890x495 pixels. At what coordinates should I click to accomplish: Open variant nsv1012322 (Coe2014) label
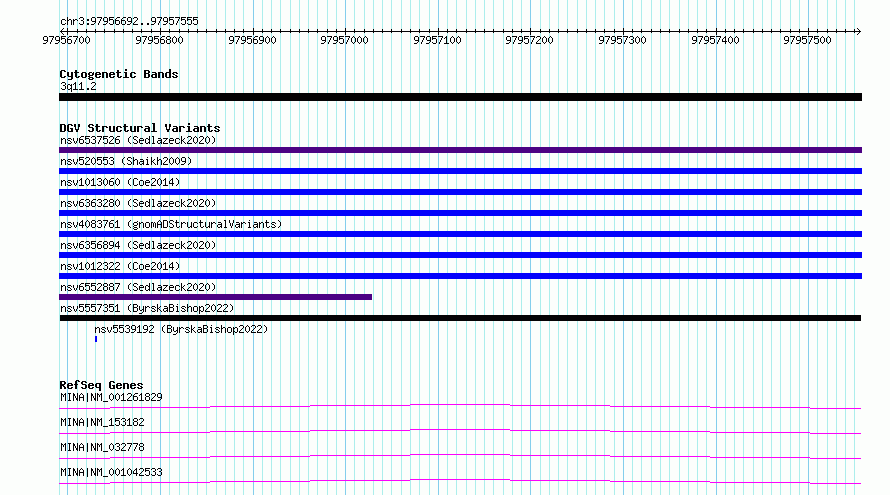click(120, 266)
